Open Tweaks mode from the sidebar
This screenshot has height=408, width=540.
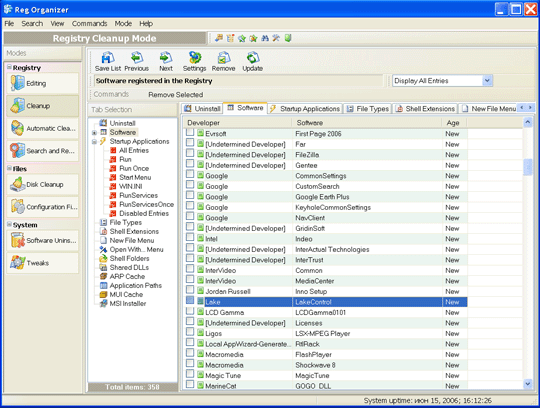[x=42, y=263]
